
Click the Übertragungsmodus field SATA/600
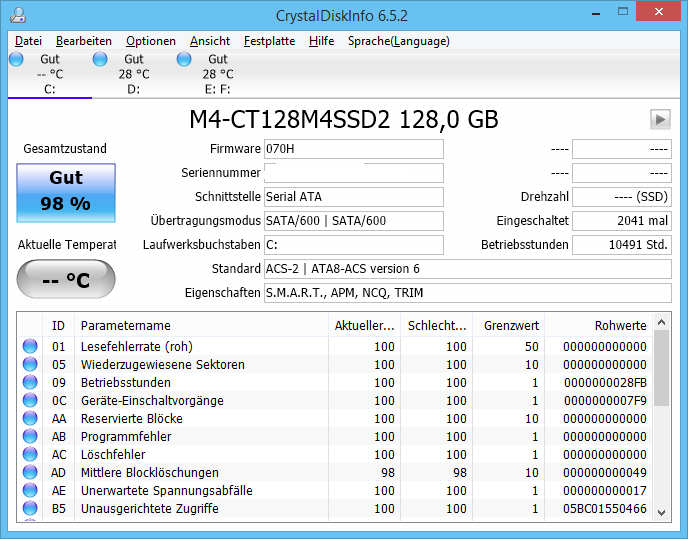[x=354, y=221]
